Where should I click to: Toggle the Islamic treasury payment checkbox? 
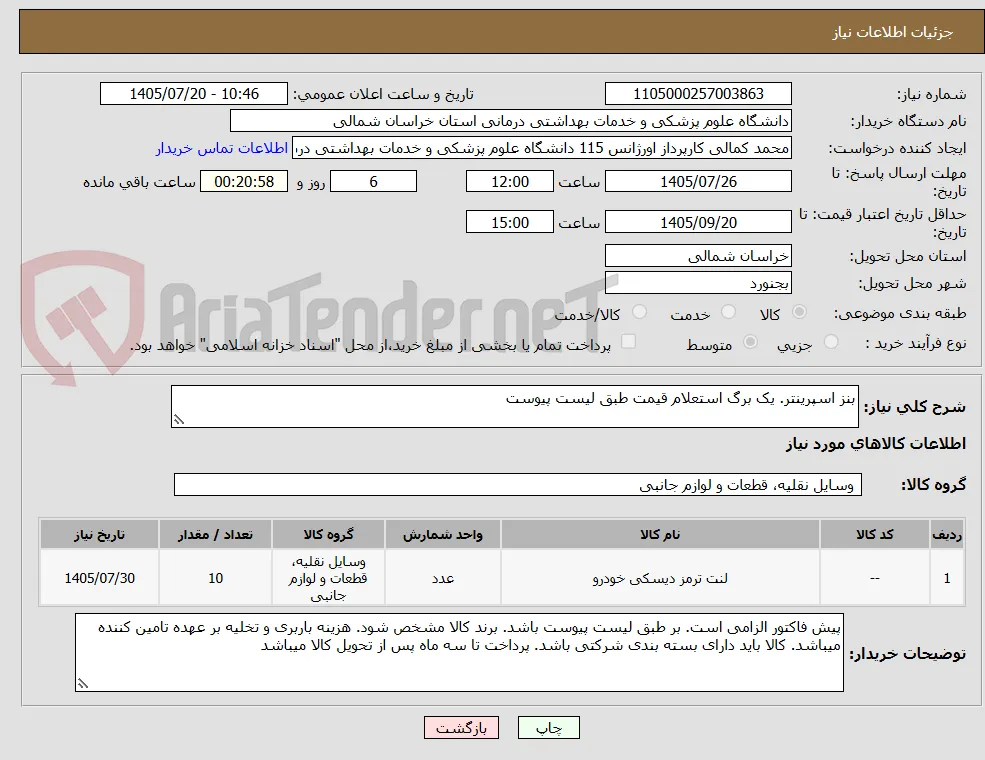coord(628,342)
